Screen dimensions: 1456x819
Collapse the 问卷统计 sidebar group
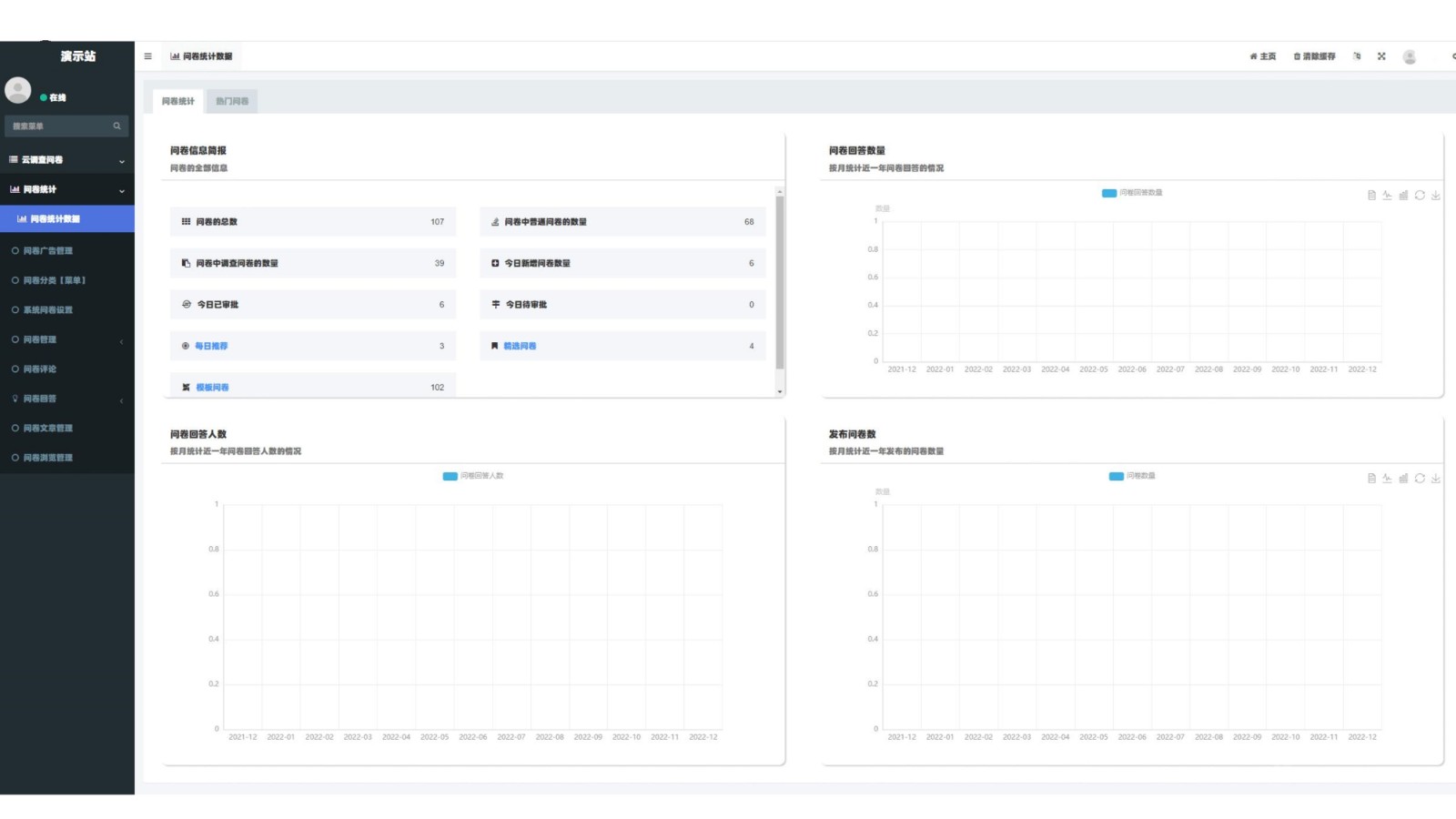click(122, 190)
